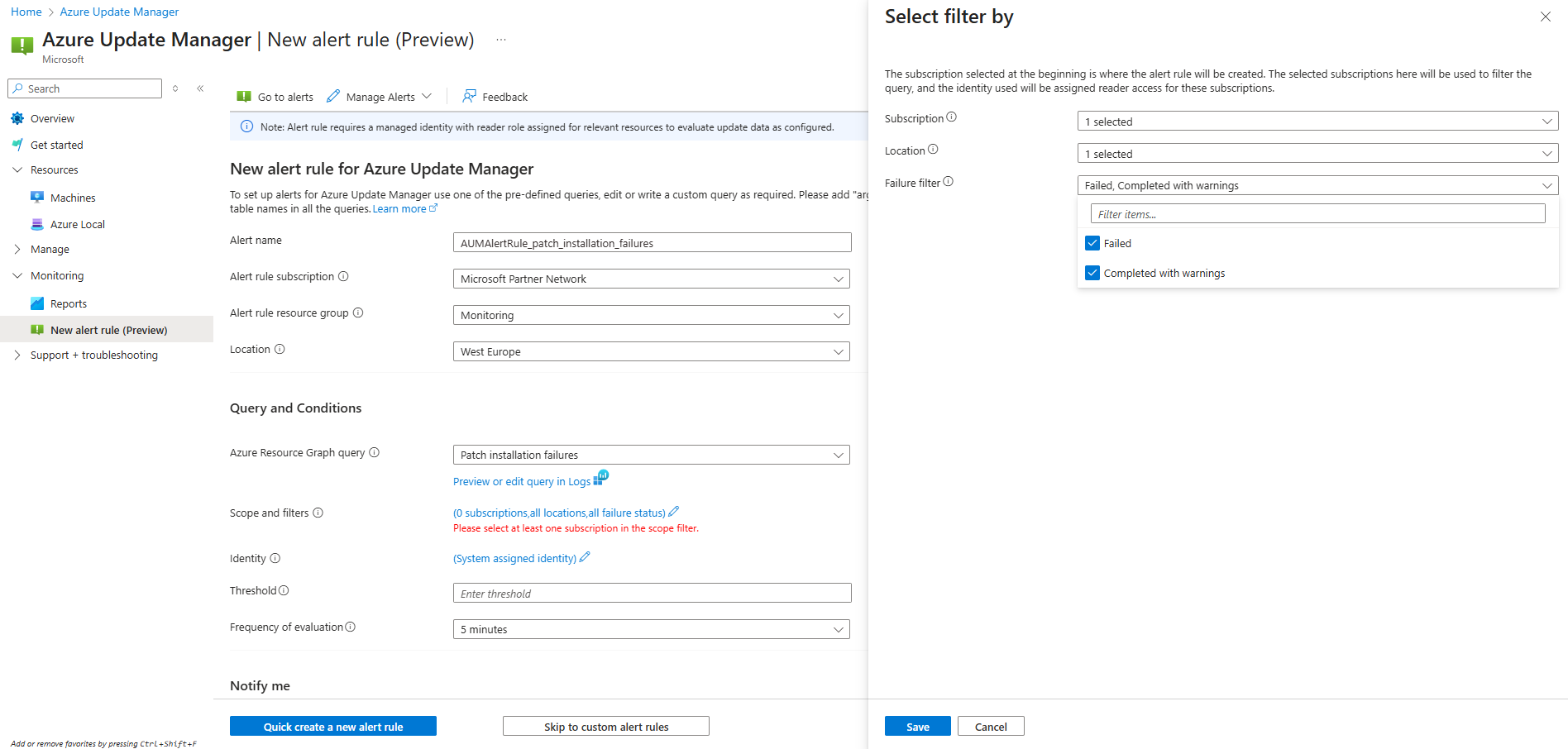Click the info icon beside Alert rule subscription
This screenshot has width=1568, height=749.
coord(343,276)
